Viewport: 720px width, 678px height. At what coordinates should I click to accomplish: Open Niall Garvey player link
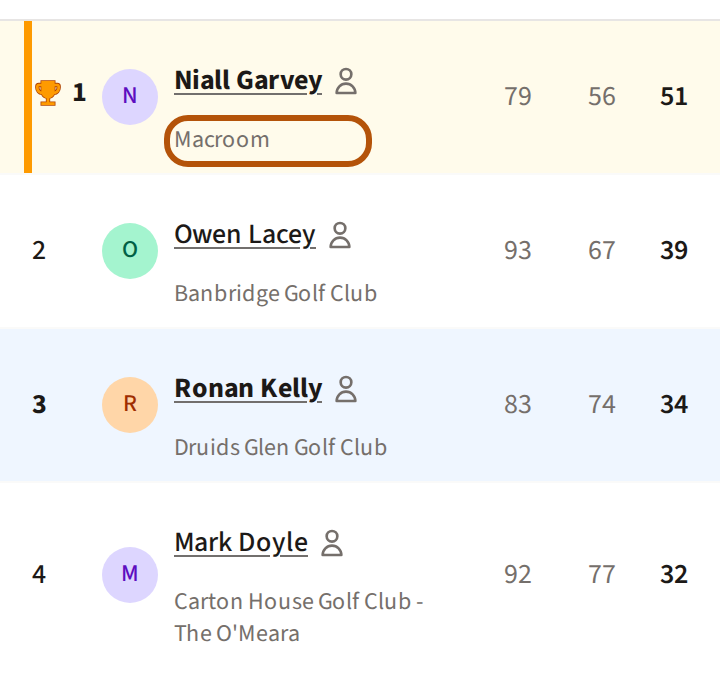248,81
